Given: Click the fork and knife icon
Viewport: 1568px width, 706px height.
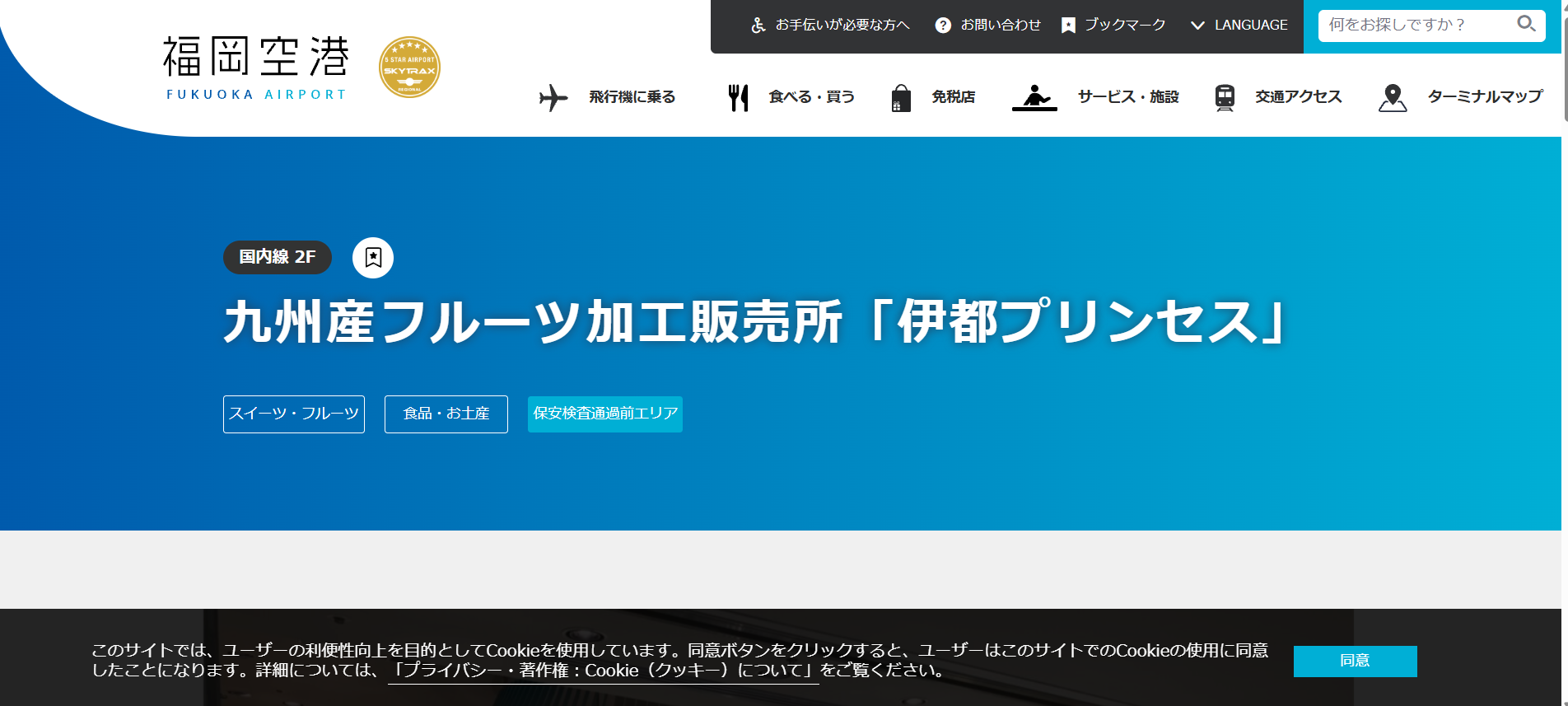Looking at the screenshot, I should tap(739, 97).
